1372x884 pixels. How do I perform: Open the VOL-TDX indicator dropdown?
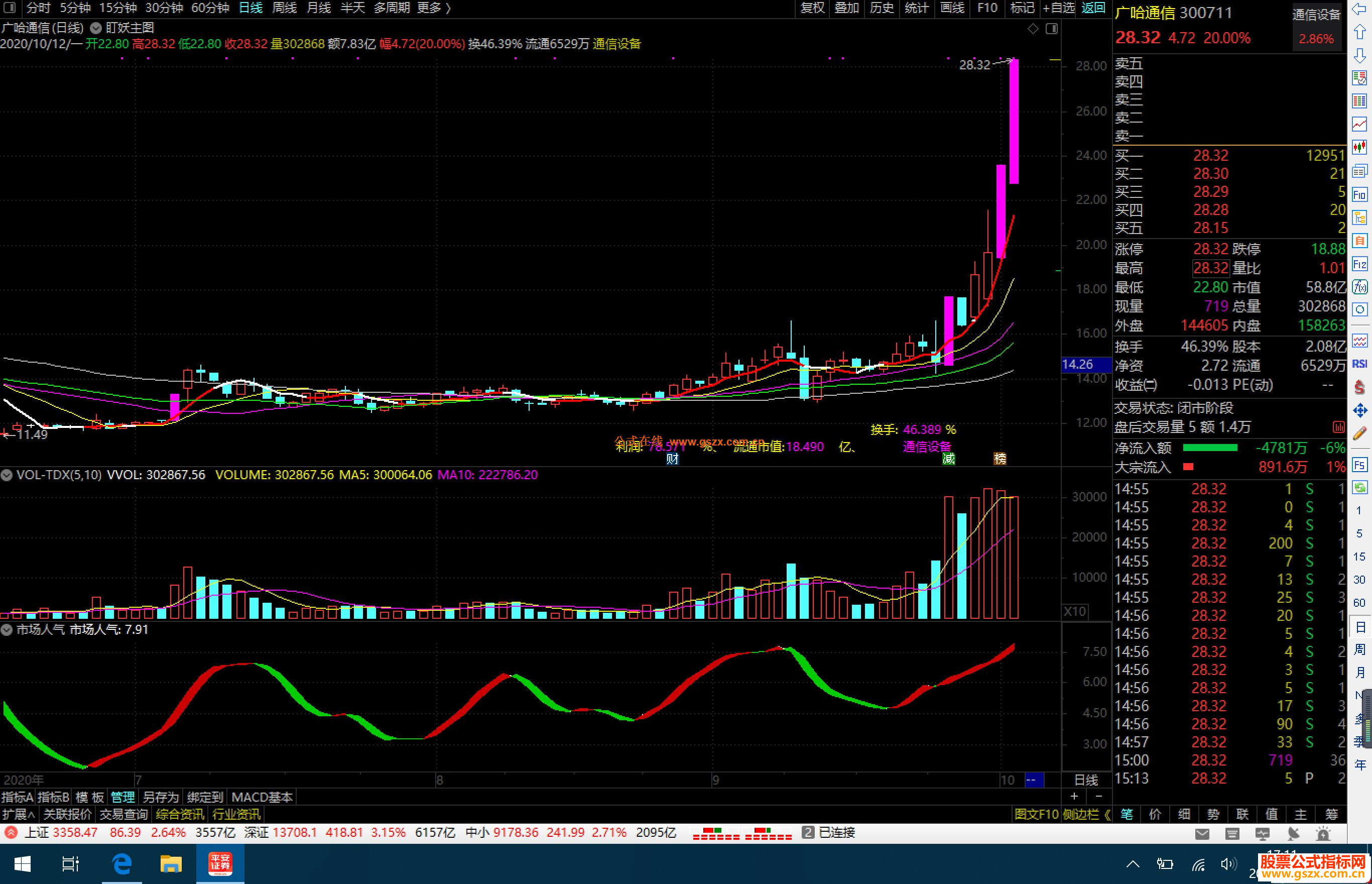tap(7, 475)
